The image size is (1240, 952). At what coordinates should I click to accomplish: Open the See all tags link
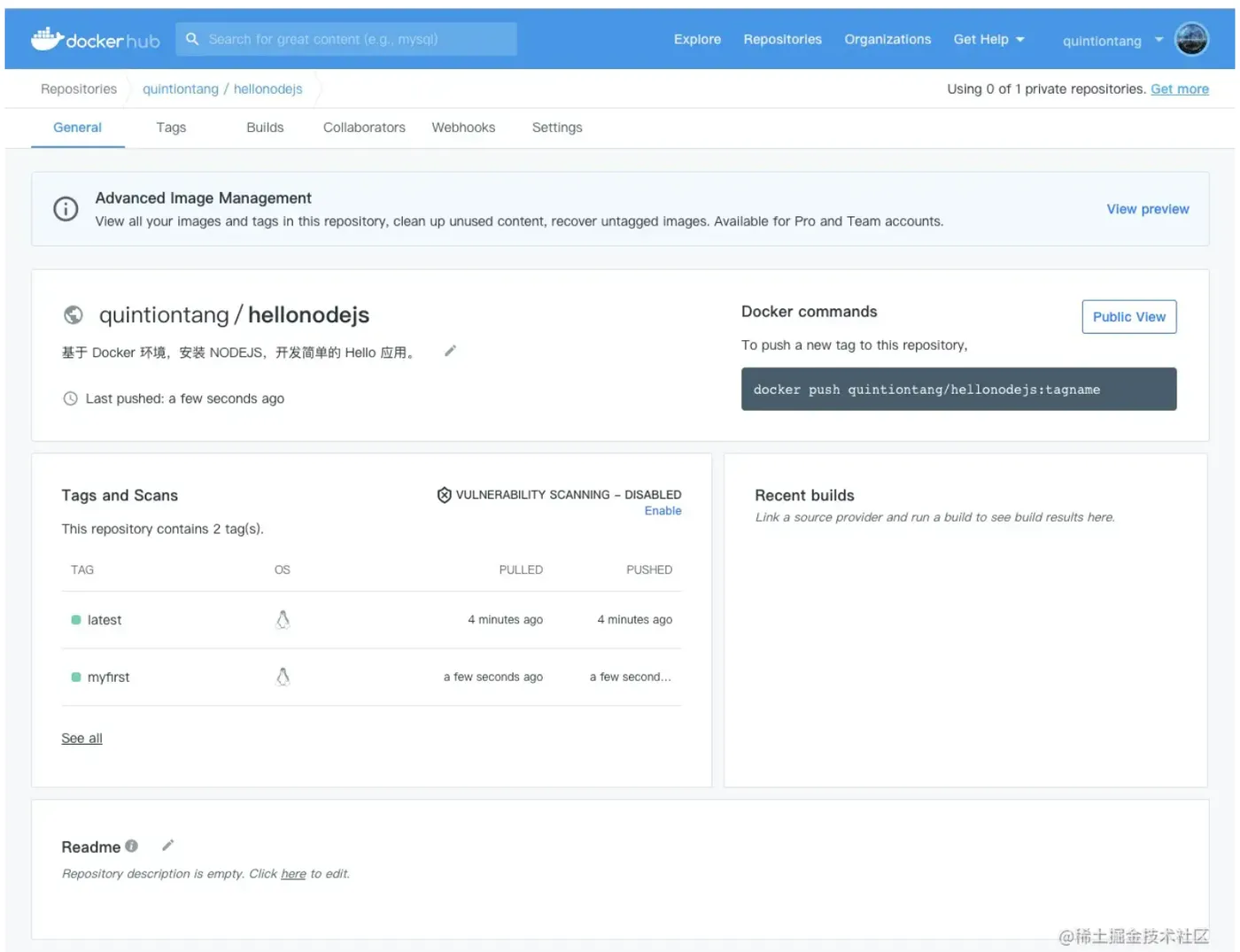[x=81, y=739]
